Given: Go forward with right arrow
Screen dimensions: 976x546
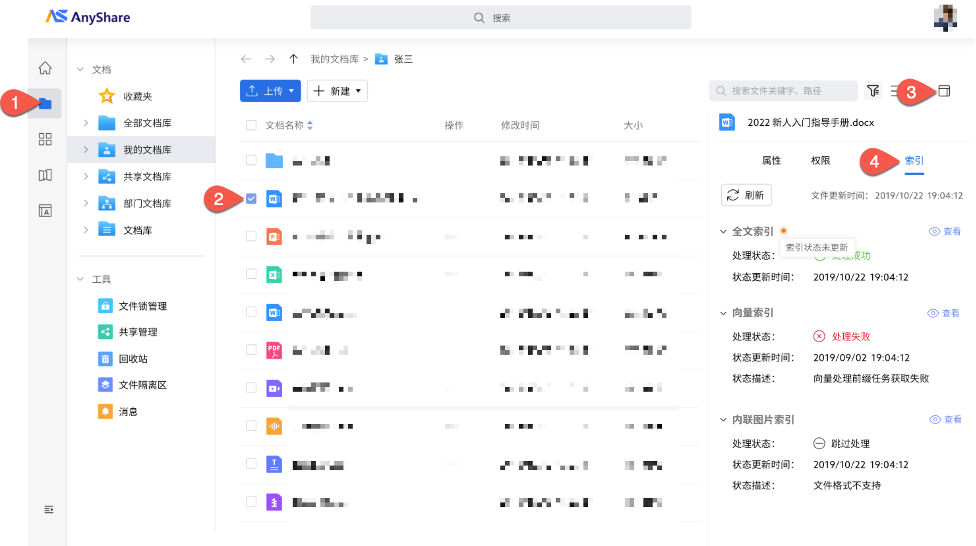Looking at the screenshot, I should coord(270,59).
